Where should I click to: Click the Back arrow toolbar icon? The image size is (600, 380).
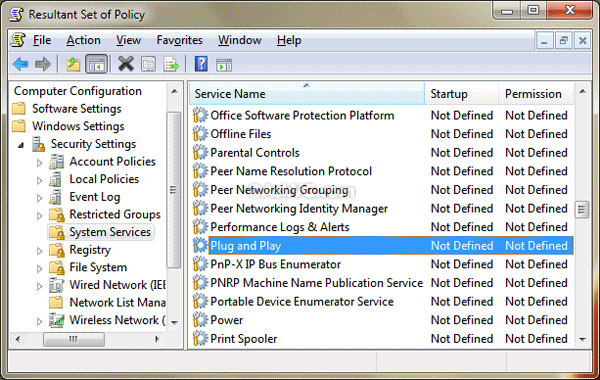pyautogui.click(x=21, y=64)
